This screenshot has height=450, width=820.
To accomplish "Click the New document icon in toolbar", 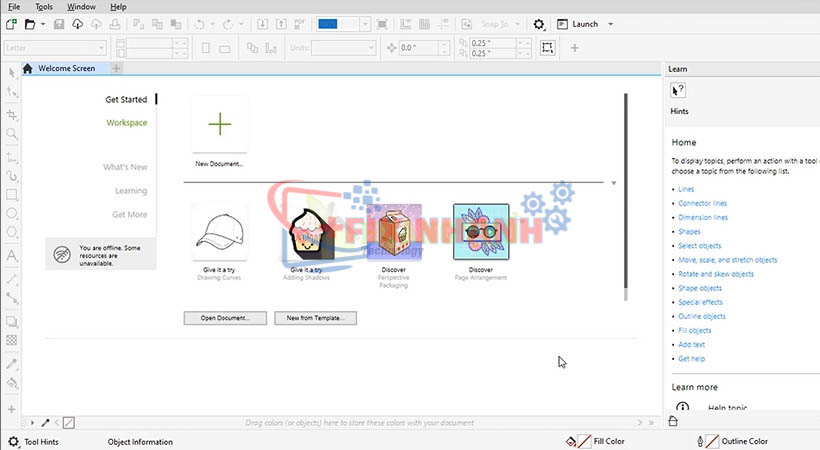I will pyautogui.click(x=12, y=24).
